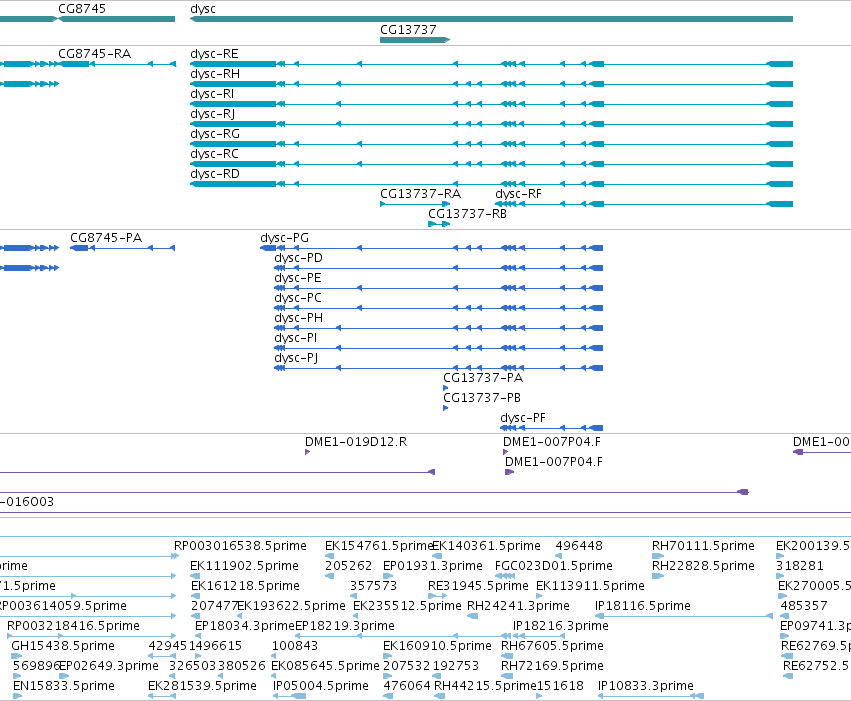Select transcript dysc-RE label
The width and height of the screenshot is (851, 701).
[x=214, y=54]
